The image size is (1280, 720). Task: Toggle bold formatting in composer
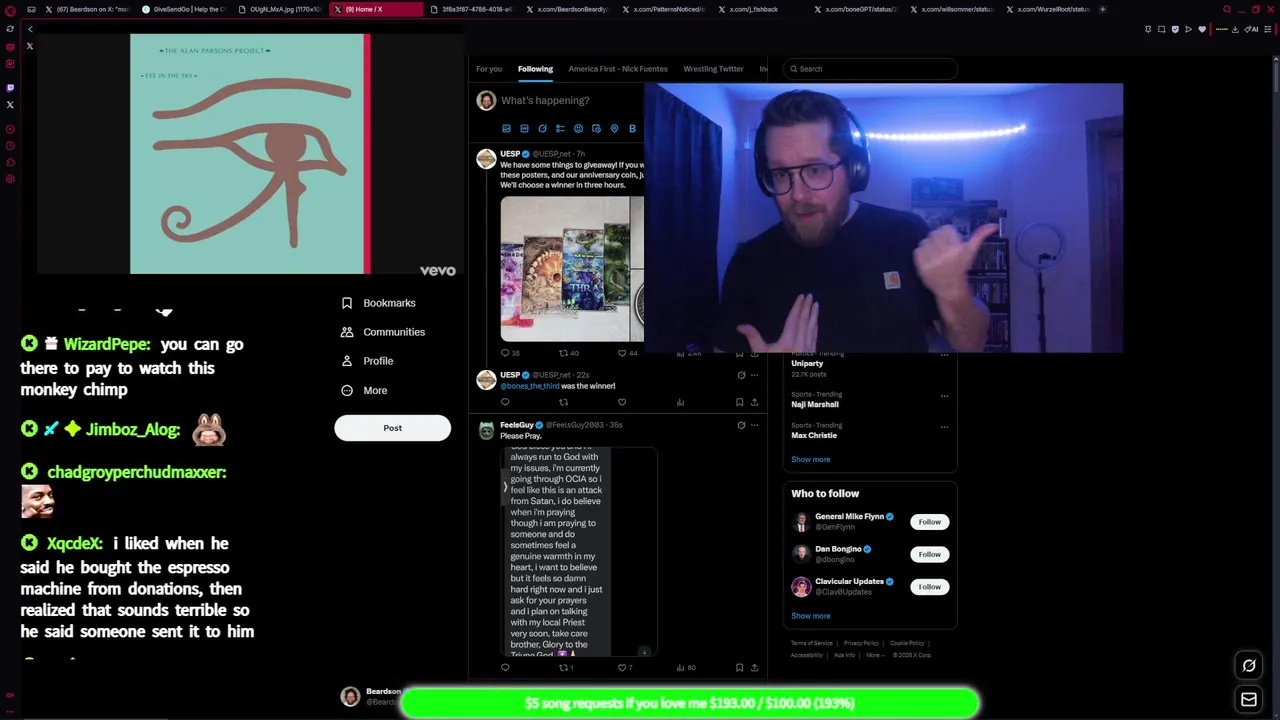coord(632,129)
